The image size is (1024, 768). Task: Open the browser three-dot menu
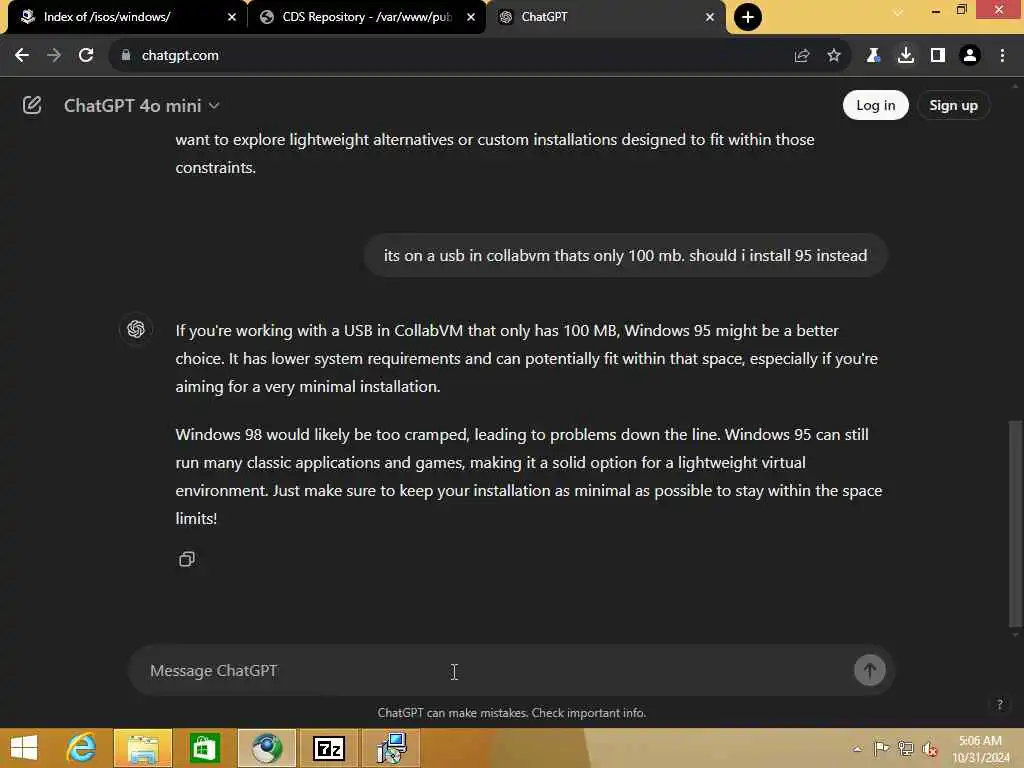[1002, 56]
